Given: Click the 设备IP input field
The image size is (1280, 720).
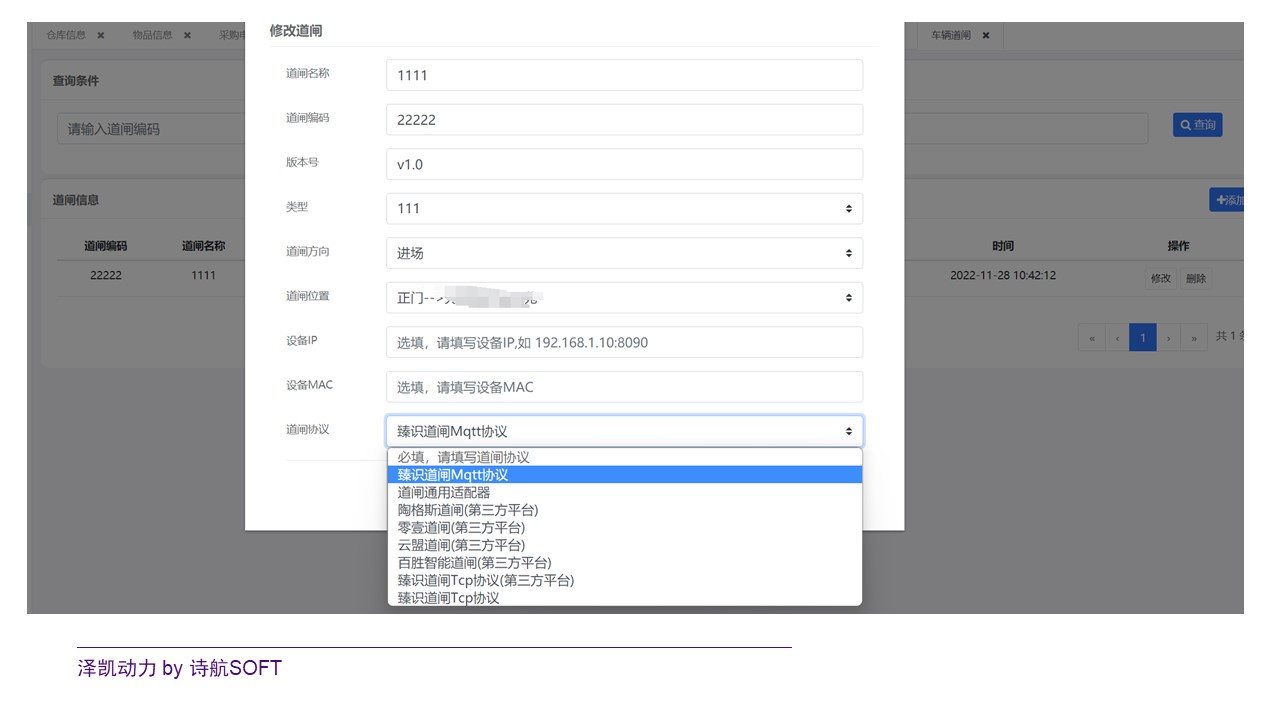Looking at the screenshot, I should 624,342.
